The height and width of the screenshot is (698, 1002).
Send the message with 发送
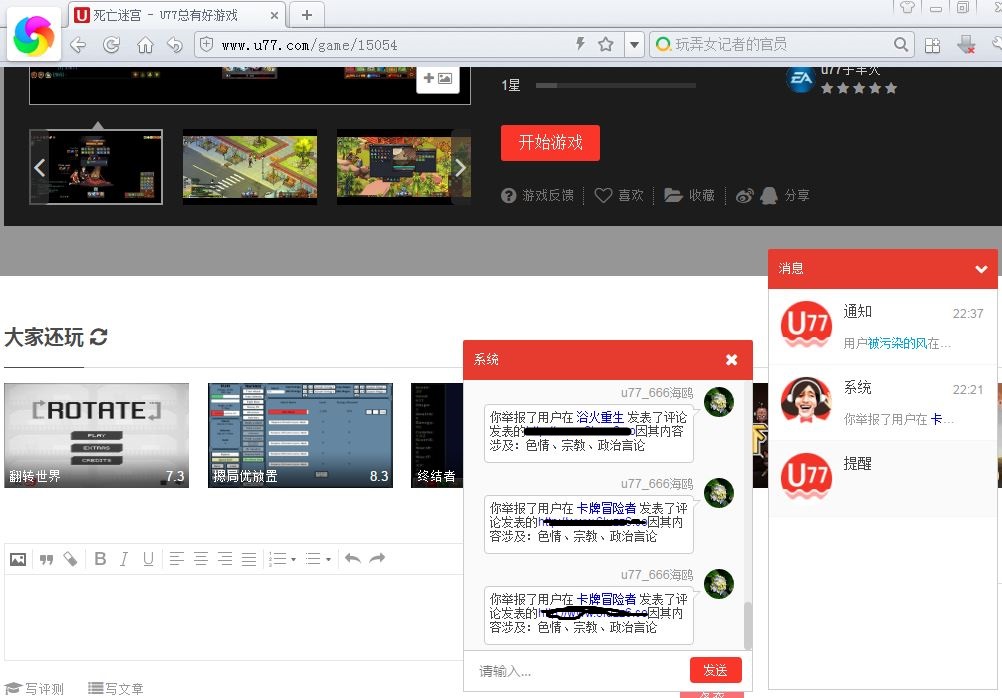(716, 670)
